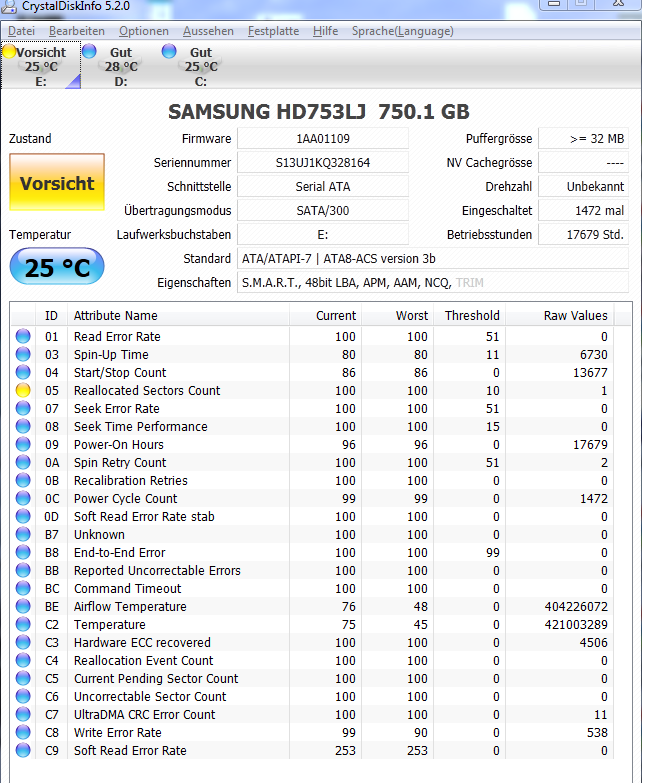The image size is (646, 783).
Task: Click the Attribute Name column header
Action: [178, 315]
